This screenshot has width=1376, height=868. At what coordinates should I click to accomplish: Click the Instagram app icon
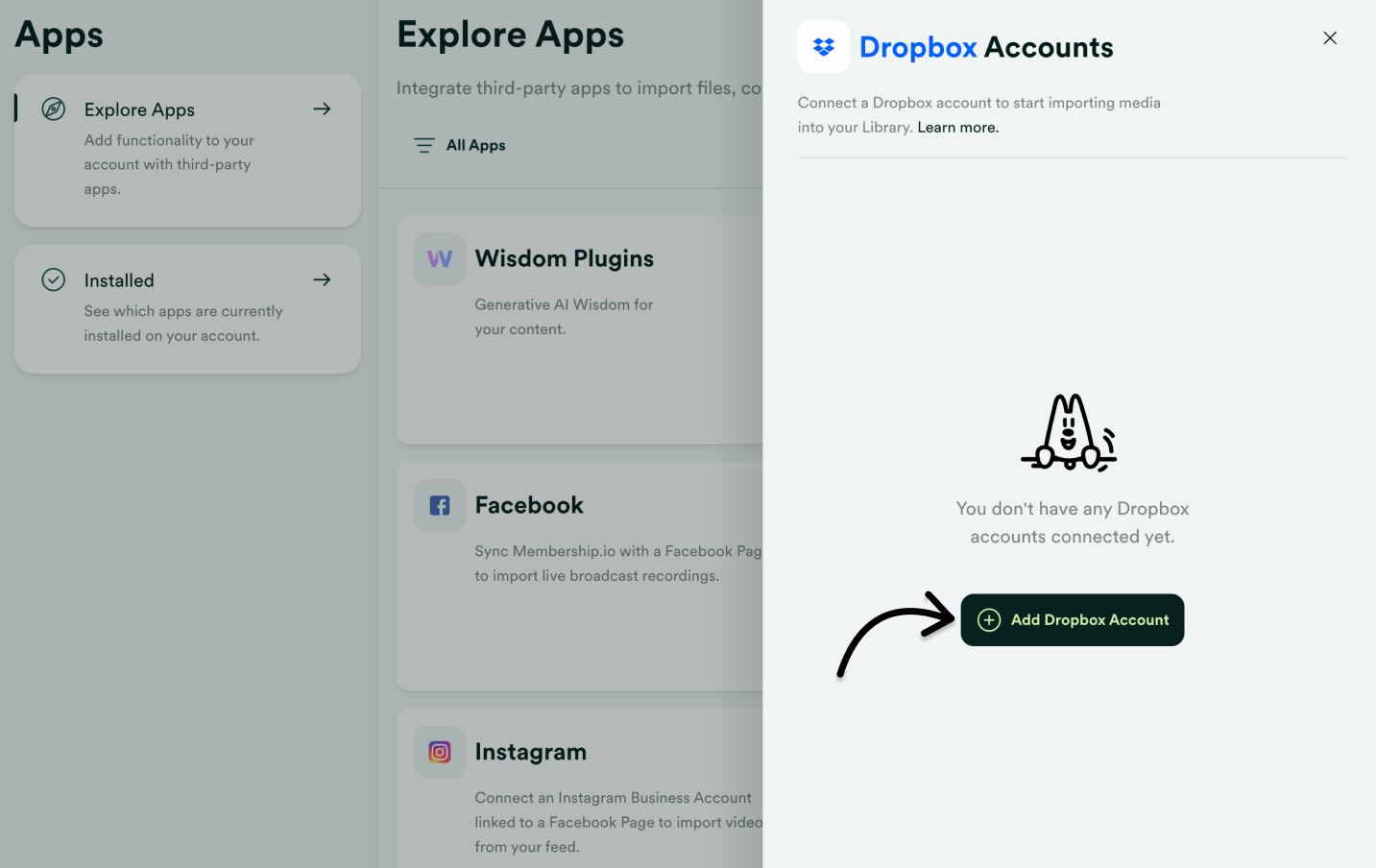(x=439, y=752)
